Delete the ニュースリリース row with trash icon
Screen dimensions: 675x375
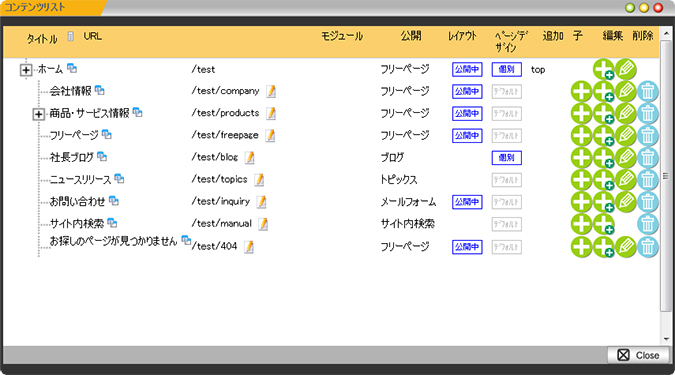pyautogui.click(x=648, y=180)
